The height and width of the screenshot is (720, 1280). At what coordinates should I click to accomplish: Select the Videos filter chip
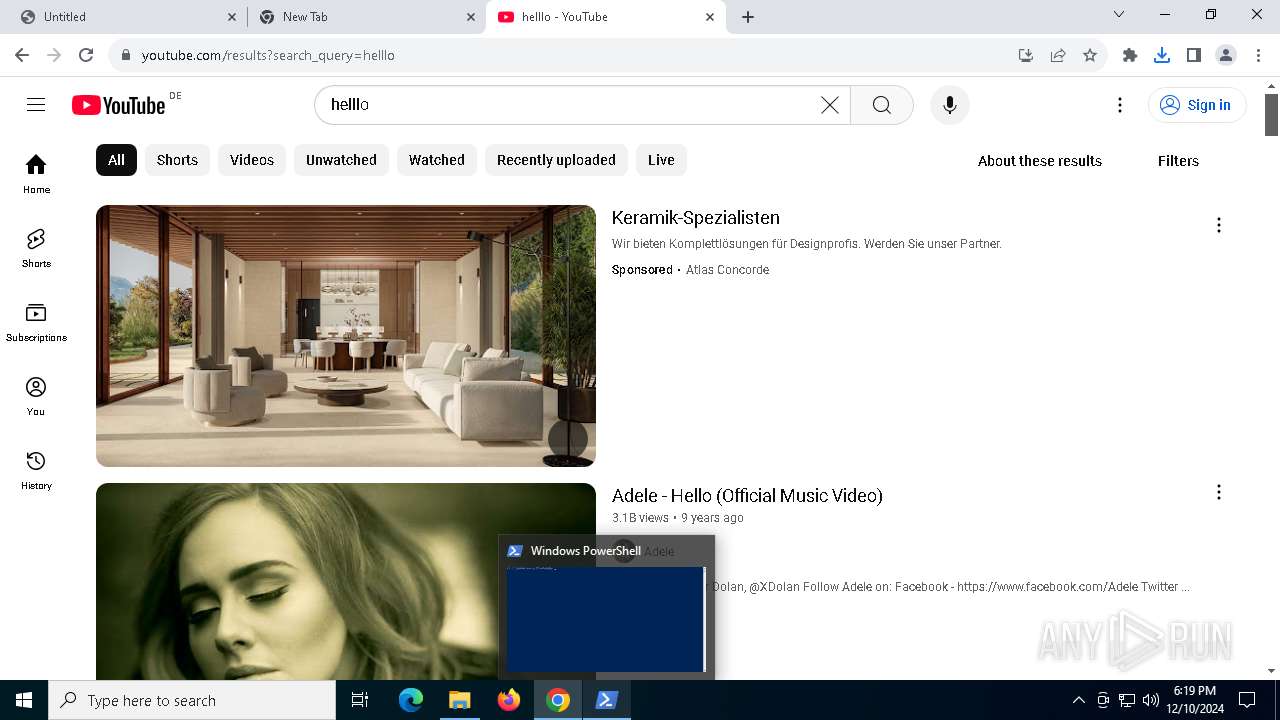(252, 160)
